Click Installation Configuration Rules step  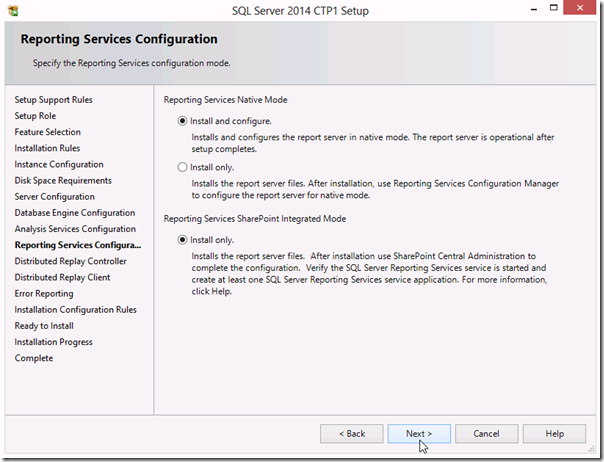click(76, 310)
